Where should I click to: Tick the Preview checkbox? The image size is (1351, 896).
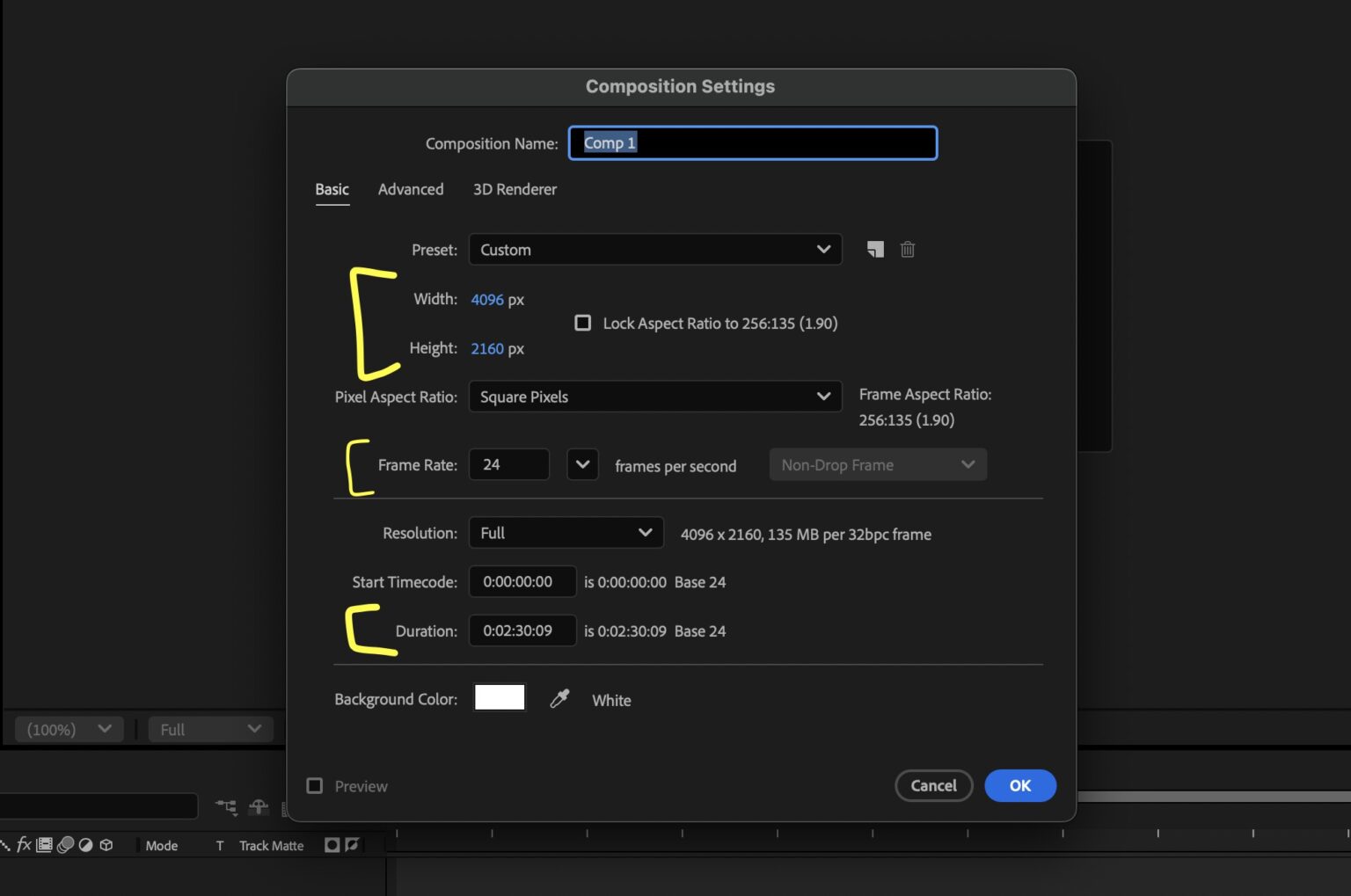pos(314,785)
